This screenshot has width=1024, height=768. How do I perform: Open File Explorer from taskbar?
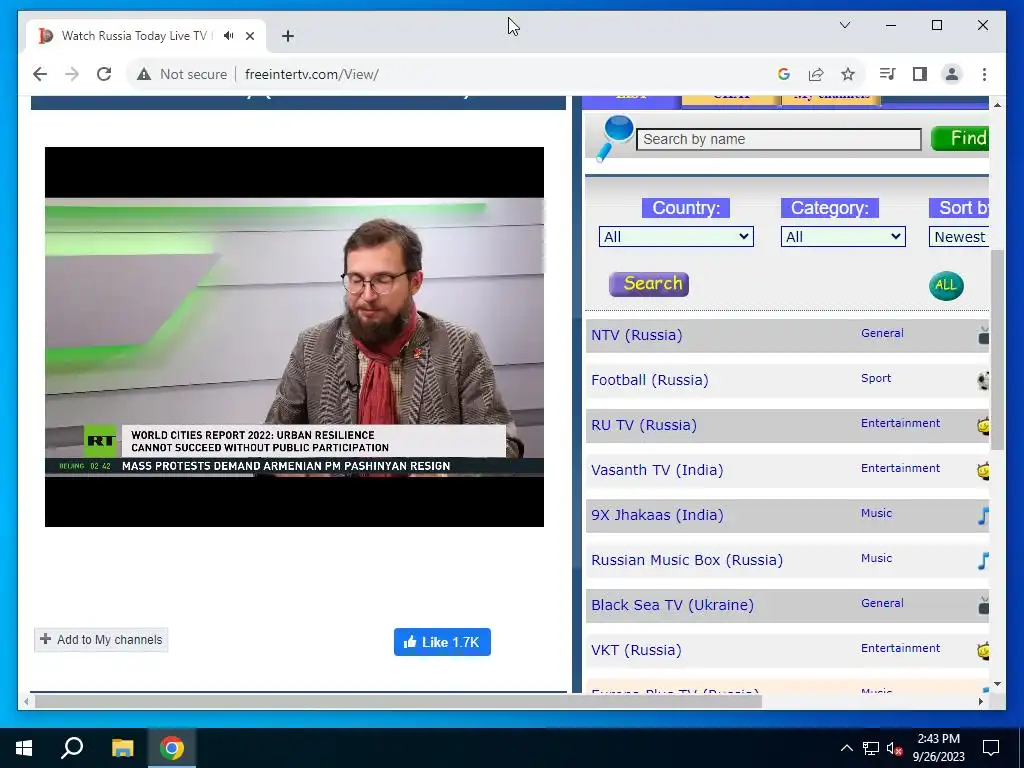point(122,748)
